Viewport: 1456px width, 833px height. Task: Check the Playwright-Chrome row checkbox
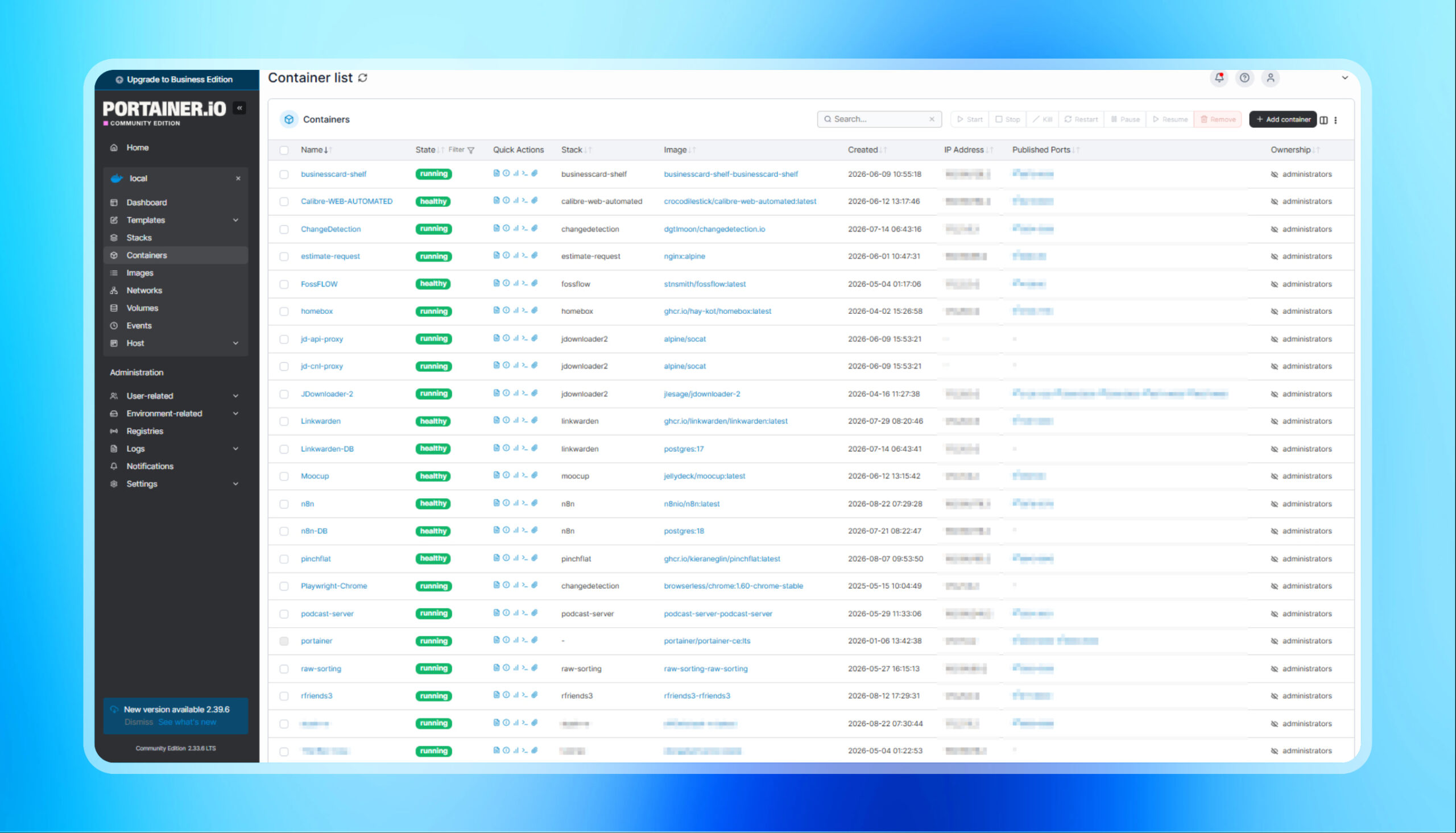pos(284,586)
